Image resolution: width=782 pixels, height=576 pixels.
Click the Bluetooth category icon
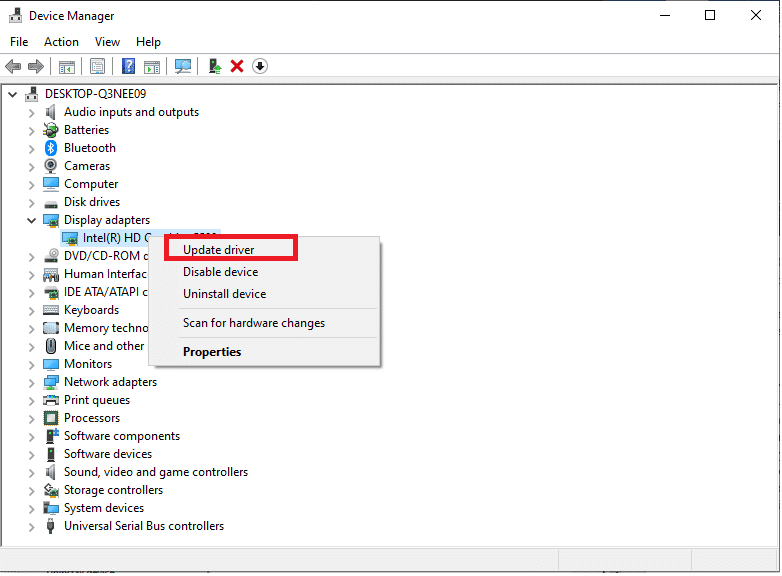pyautogui.click(x=51, y=148)
